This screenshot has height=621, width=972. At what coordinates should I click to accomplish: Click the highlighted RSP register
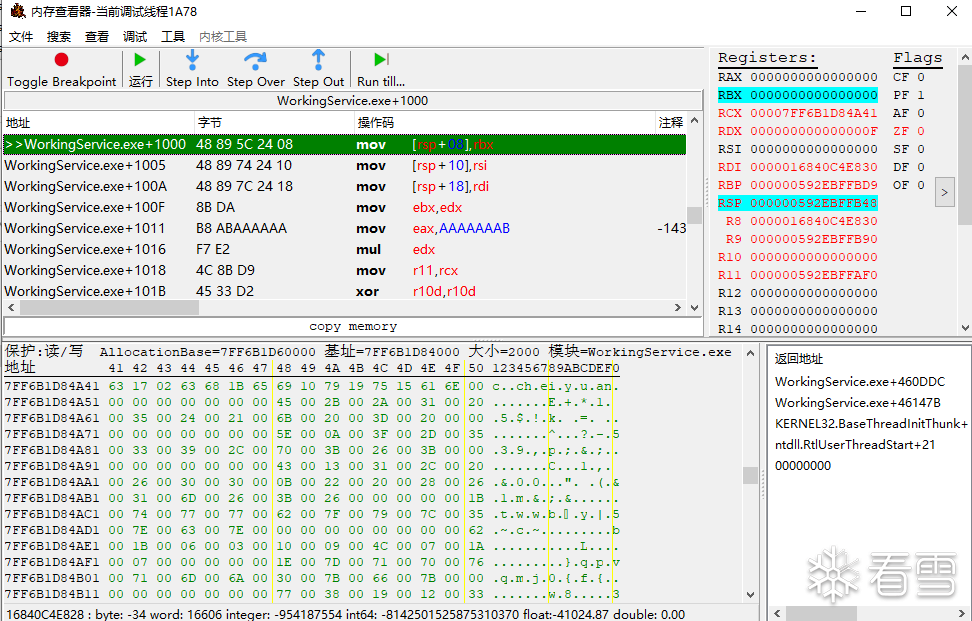tap(798, 203)
